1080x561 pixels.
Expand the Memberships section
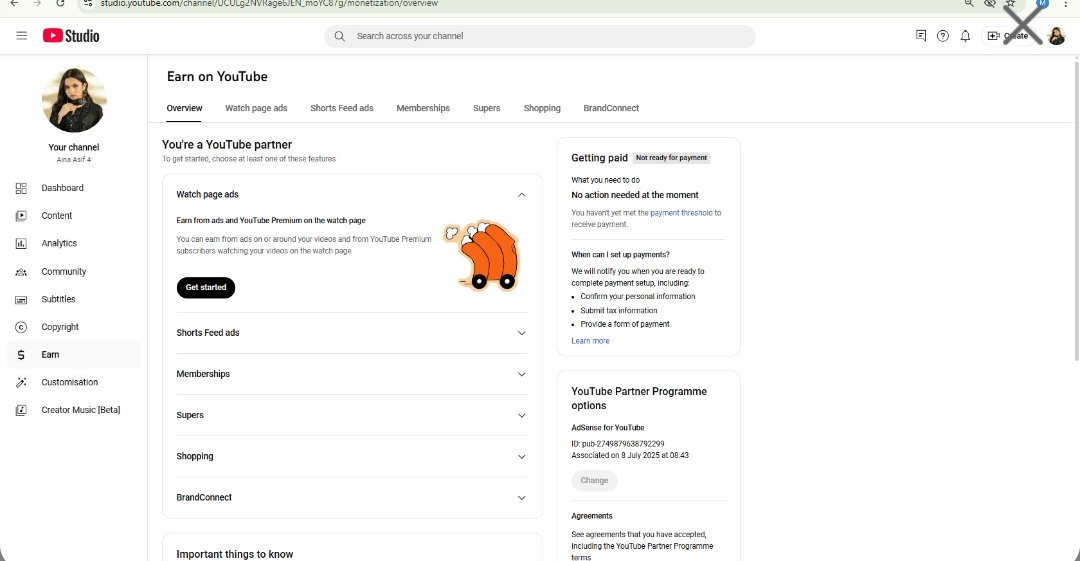click(x=521, y=374)
